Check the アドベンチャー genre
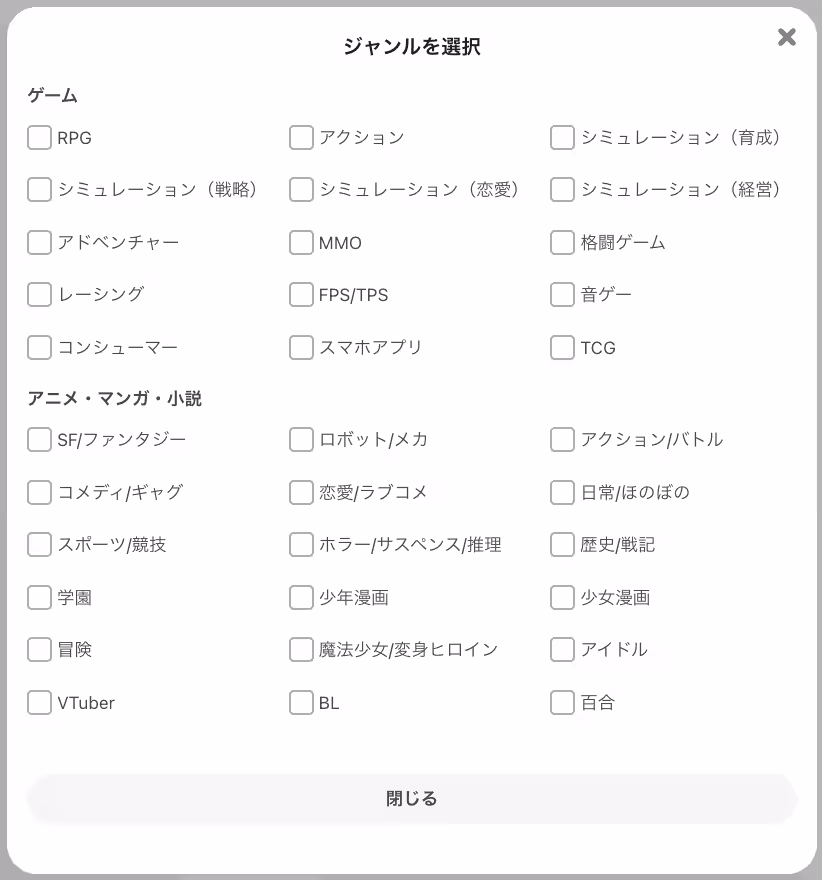Screen dimensions: 822x880 point(39,242)
